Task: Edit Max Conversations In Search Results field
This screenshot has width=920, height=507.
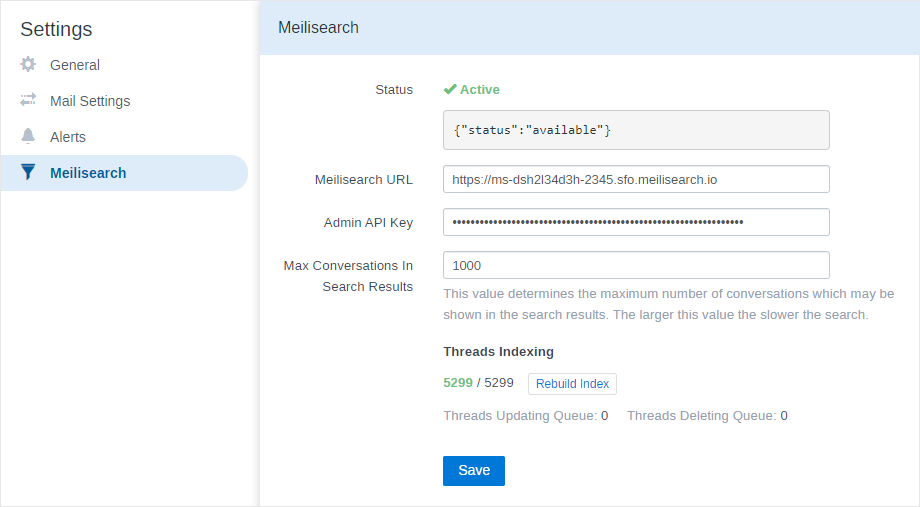Action: point(636,265)
